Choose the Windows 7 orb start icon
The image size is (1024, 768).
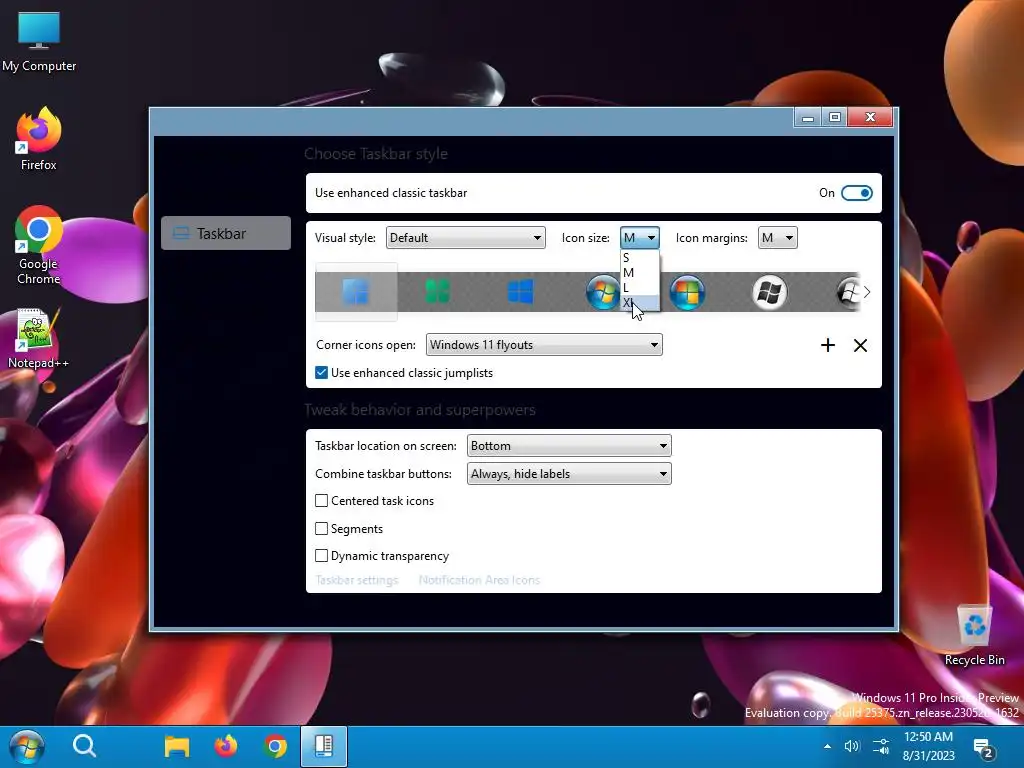click(x=603, y=292)
